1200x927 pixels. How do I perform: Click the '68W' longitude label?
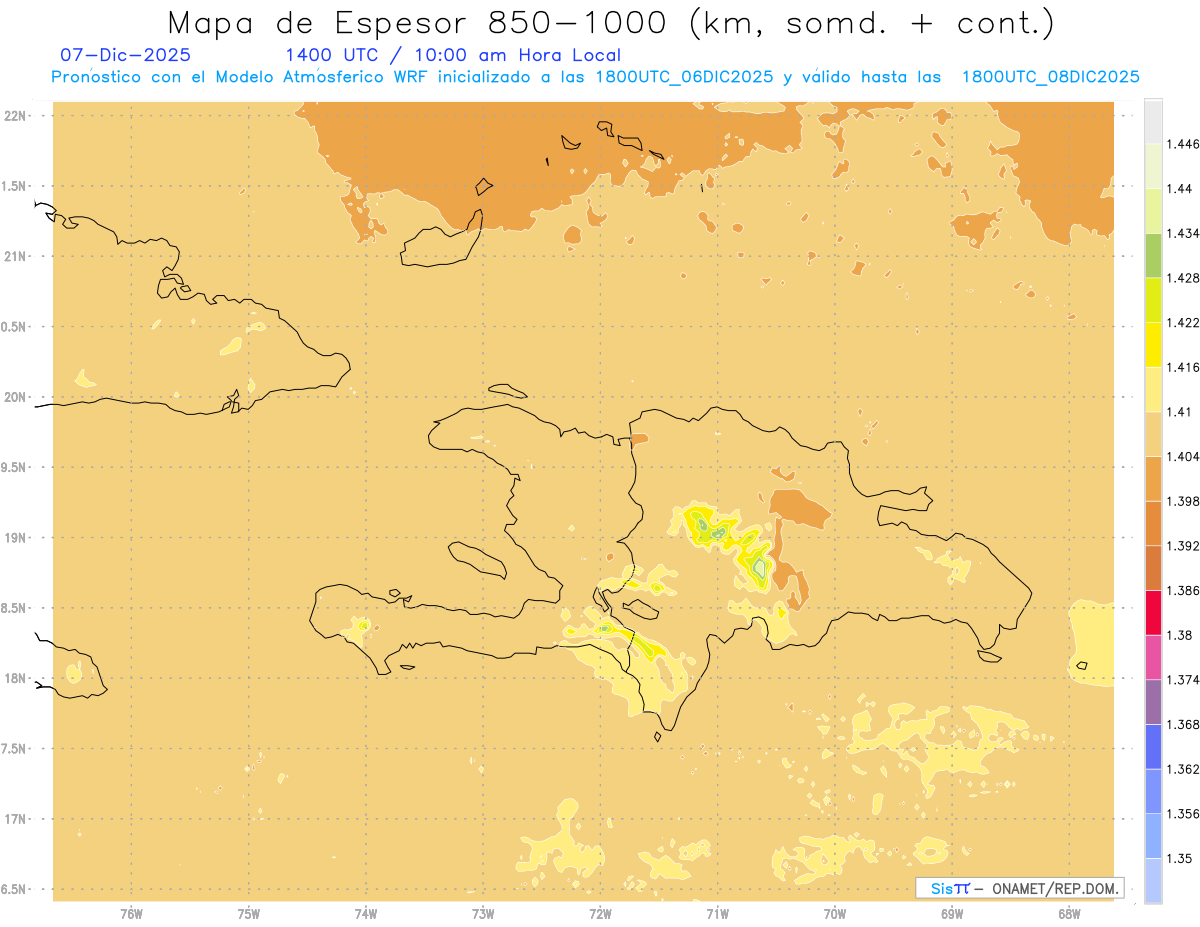pos(1068,913)
